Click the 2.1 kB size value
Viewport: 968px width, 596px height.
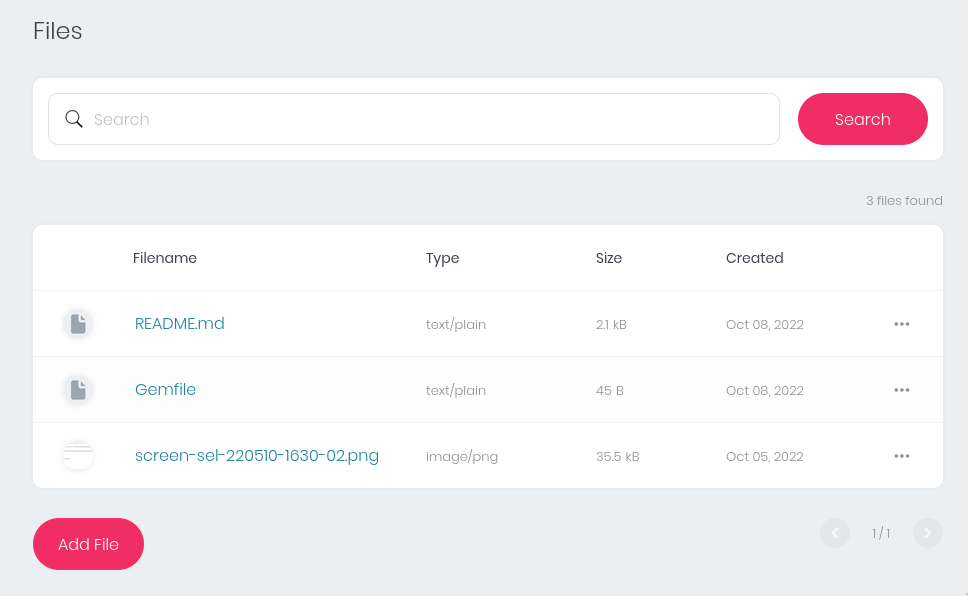click(611, 324)
